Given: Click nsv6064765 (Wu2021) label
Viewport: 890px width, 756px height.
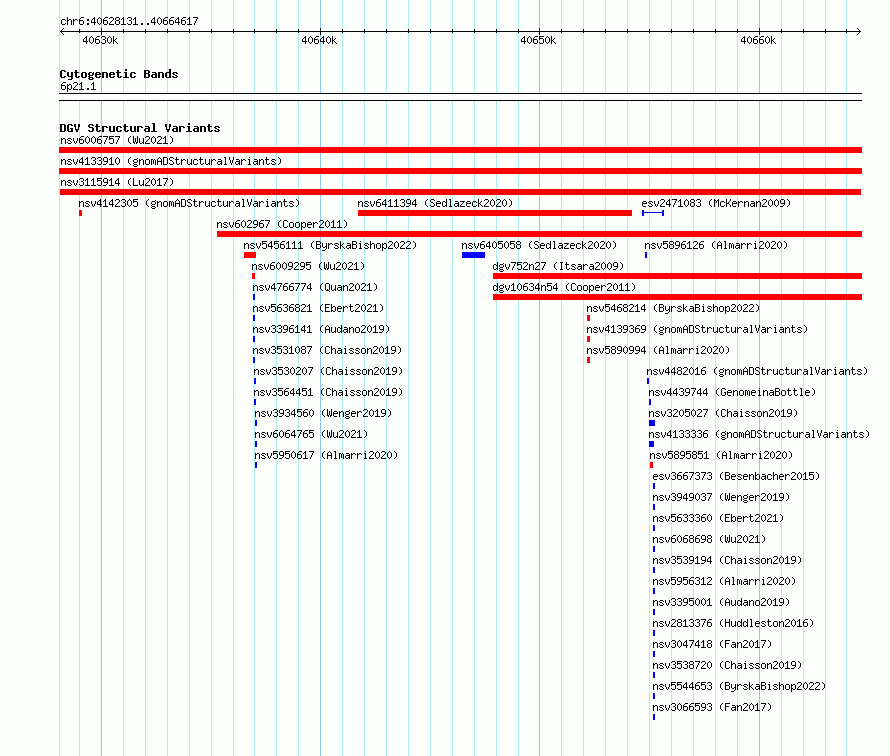Looking at the screenshot, I should tap(311, 434).
